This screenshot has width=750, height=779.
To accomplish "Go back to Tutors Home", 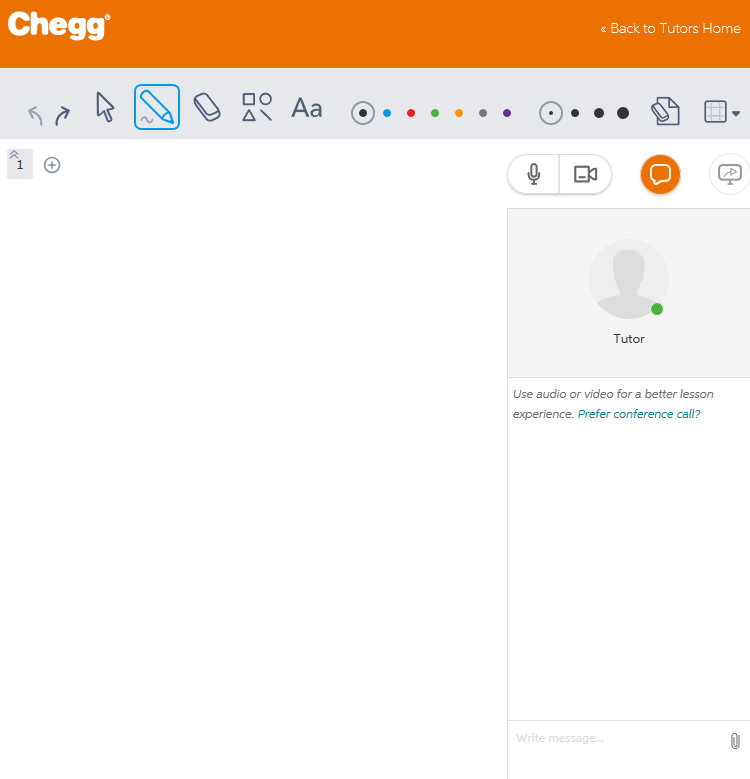I will [x=671, y=28].
